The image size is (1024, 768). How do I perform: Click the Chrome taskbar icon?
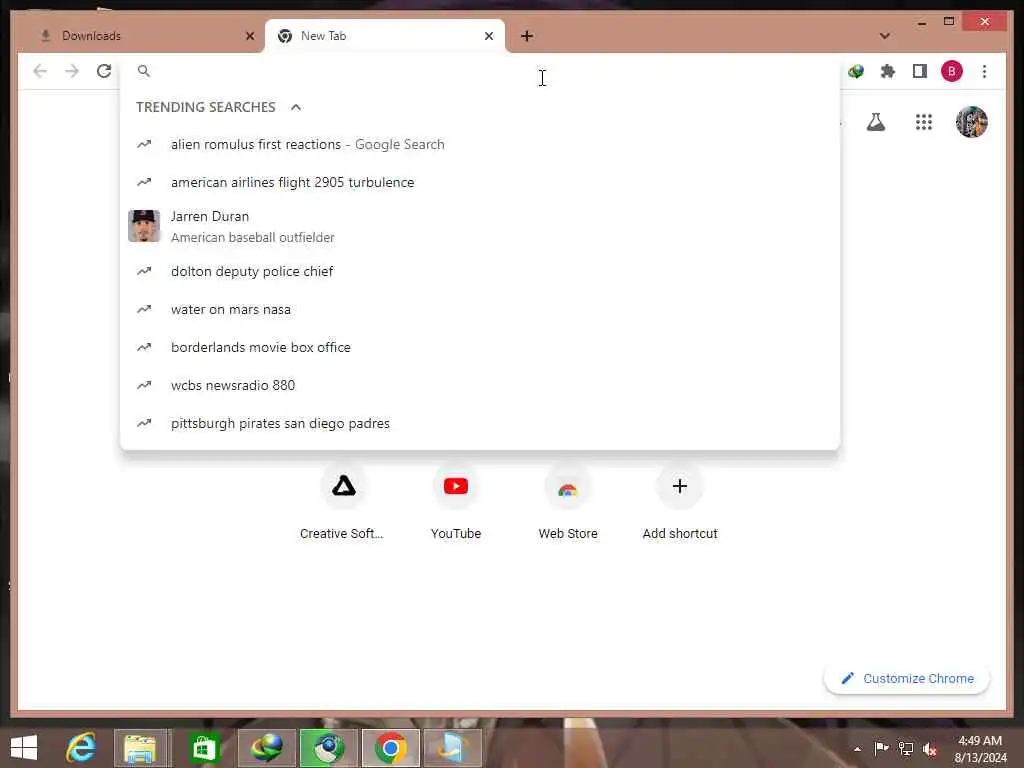(x=391, y=748)
